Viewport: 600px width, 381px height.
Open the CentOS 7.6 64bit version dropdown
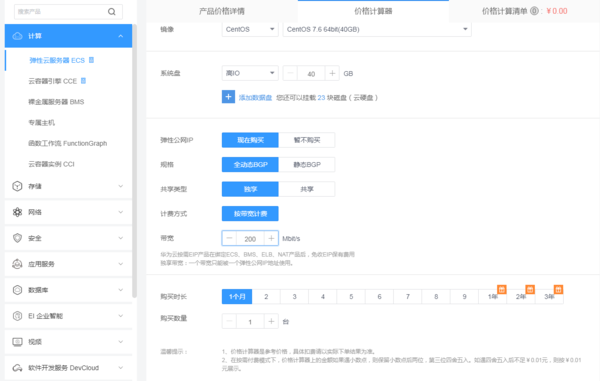coord(377,29)
